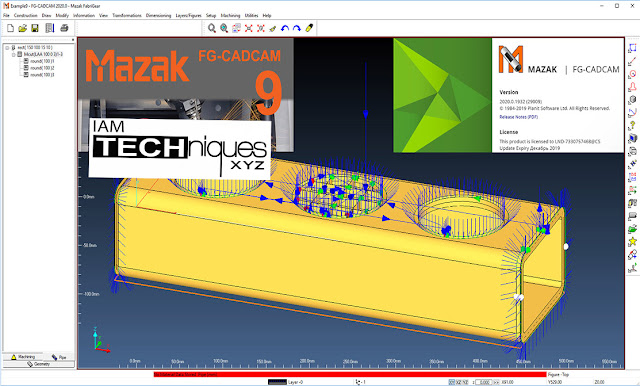The image size is (640, 386).
Task: Click the brush redraw icon
Action: pyautogui.click(x=273, y=28)
